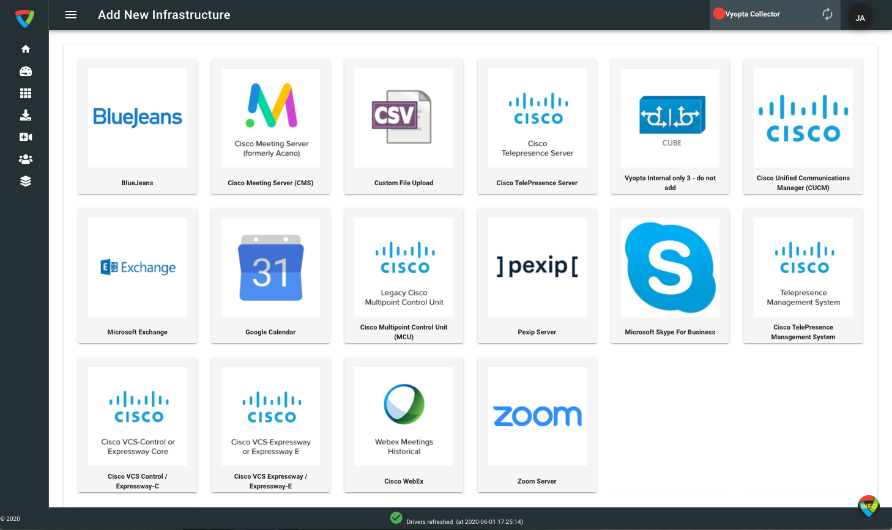Click the refresh sync icon in header
The image size is (892, 530).
pos(827,14)
